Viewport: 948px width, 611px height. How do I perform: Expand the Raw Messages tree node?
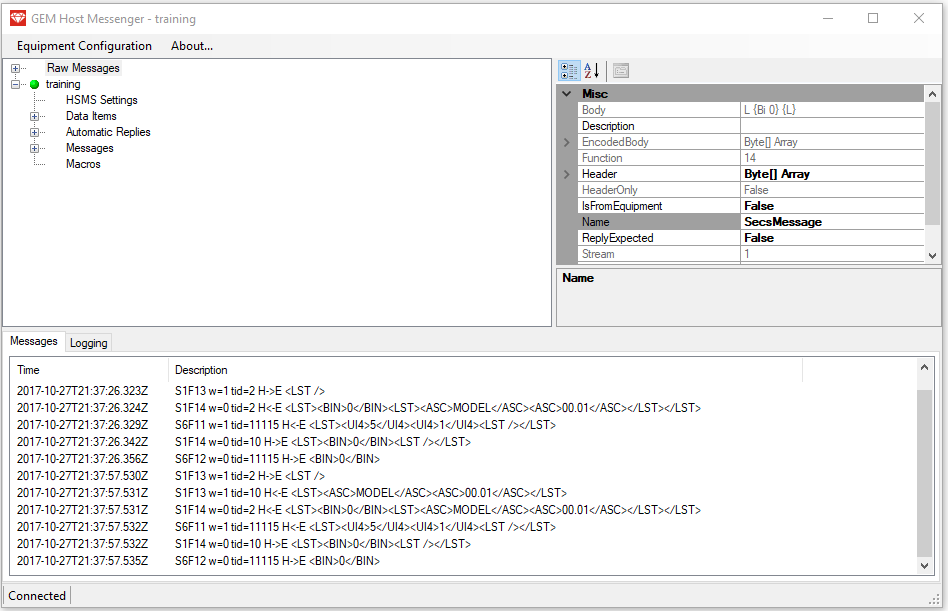[16, 68]
